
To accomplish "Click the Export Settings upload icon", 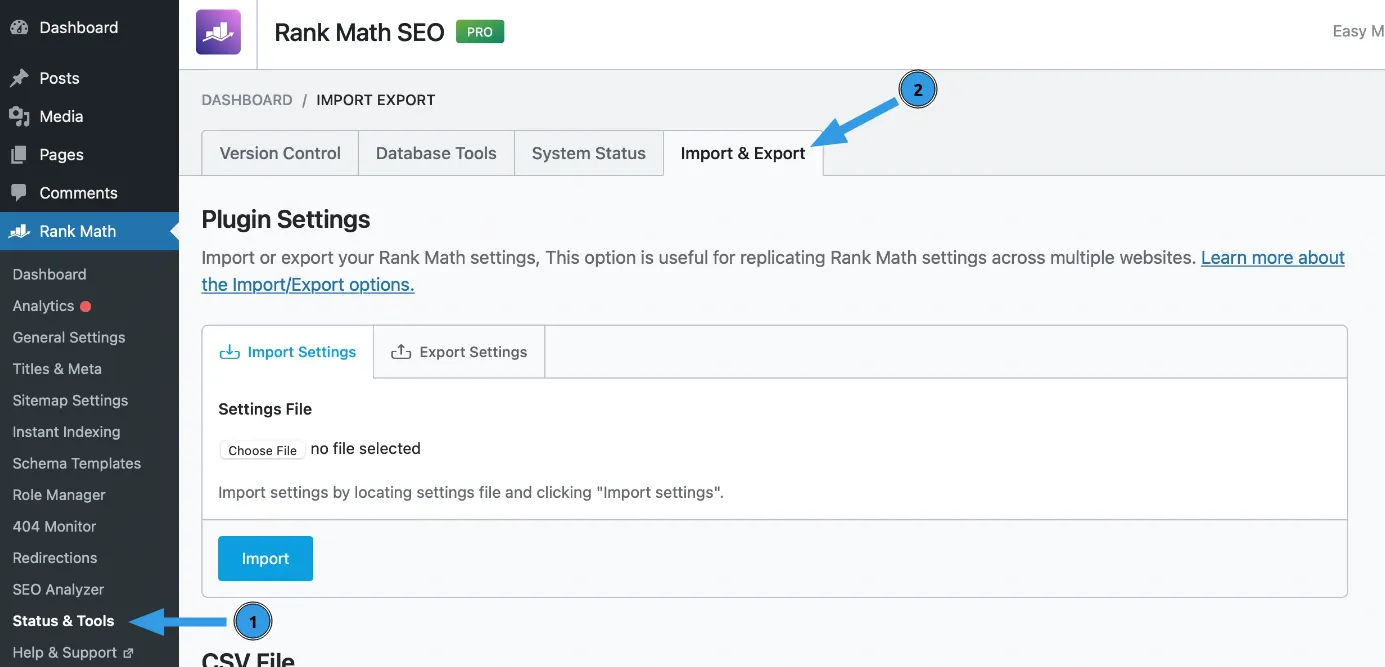I will tap(401, 352).
